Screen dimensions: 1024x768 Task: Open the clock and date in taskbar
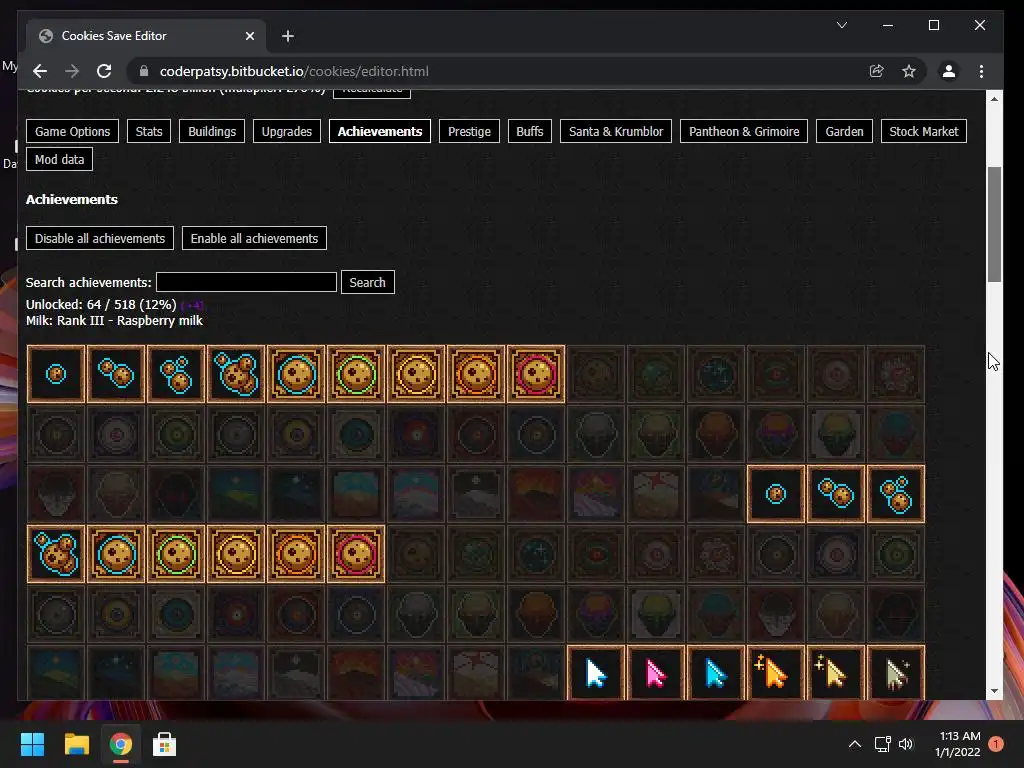(958, 744)
